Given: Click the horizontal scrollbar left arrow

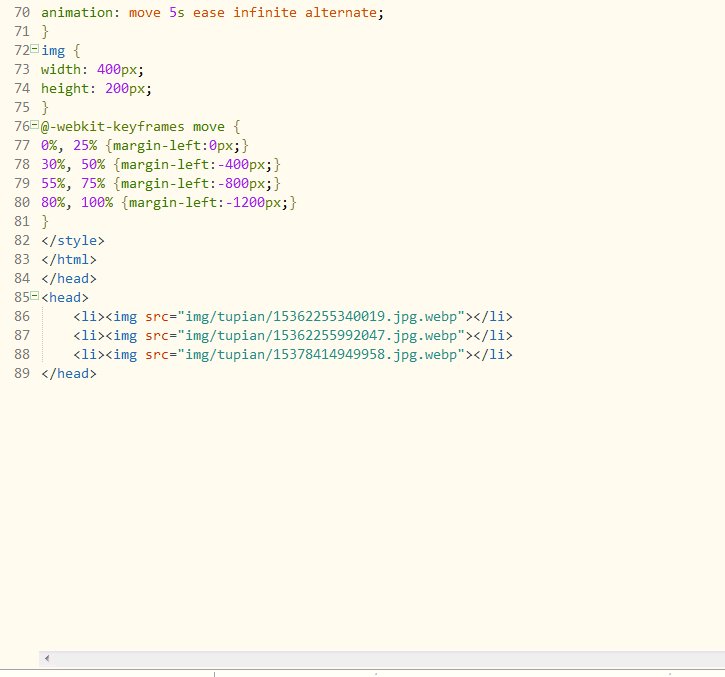Looking at the screenshot, I should click(47, 658).
